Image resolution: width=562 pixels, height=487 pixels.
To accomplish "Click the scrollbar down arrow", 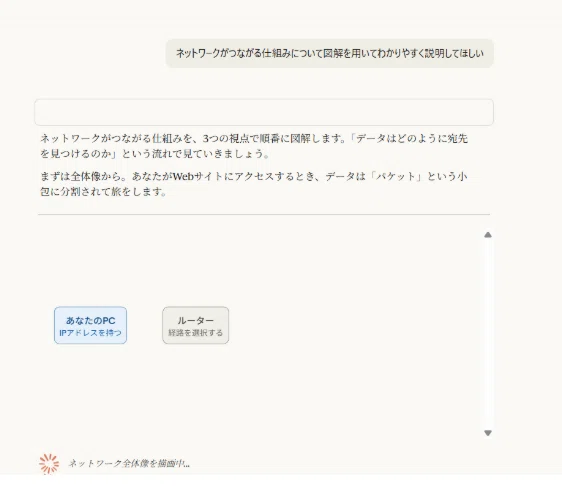I will [487, 433].
